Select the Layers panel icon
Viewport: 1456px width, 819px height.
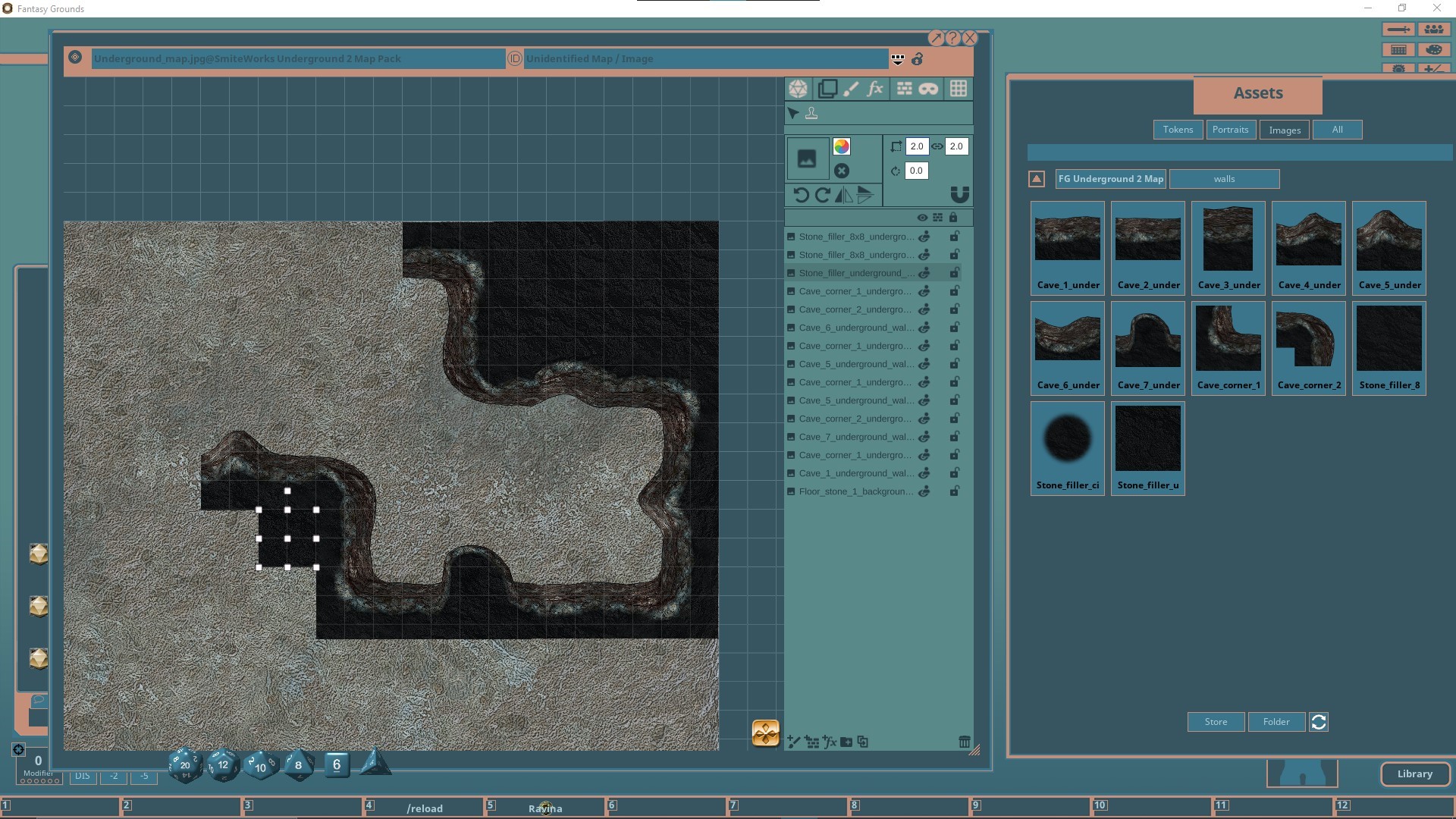click(827, 89)
